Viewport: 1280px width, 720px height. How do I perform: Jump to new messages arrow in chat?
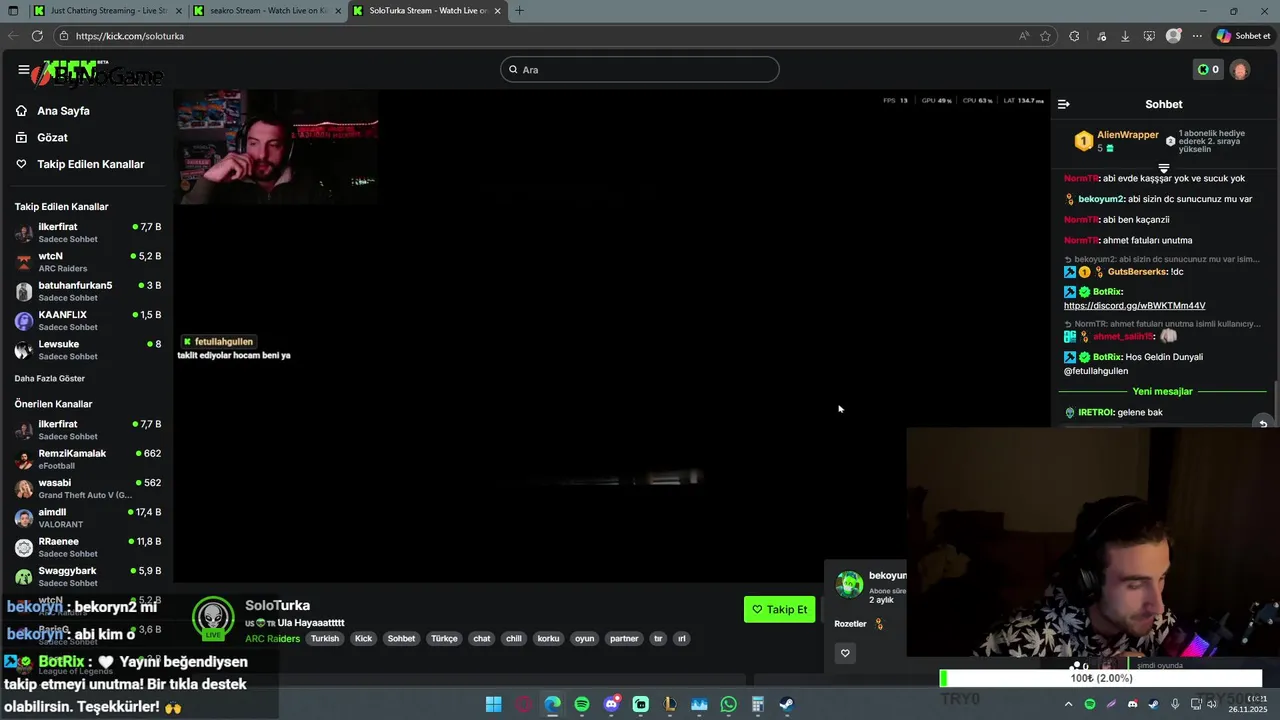[x=1263, y=423]
